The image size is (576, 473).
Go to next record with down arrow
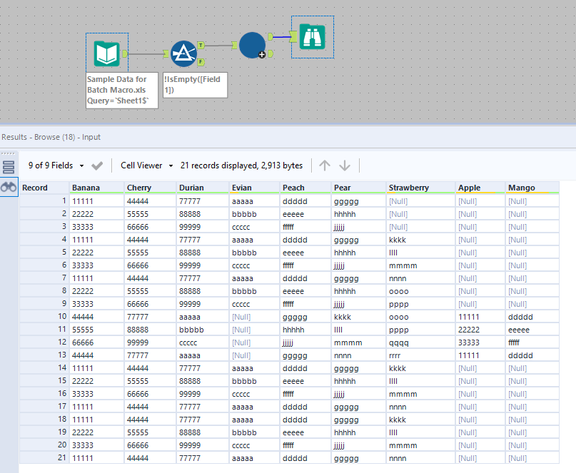345,166
